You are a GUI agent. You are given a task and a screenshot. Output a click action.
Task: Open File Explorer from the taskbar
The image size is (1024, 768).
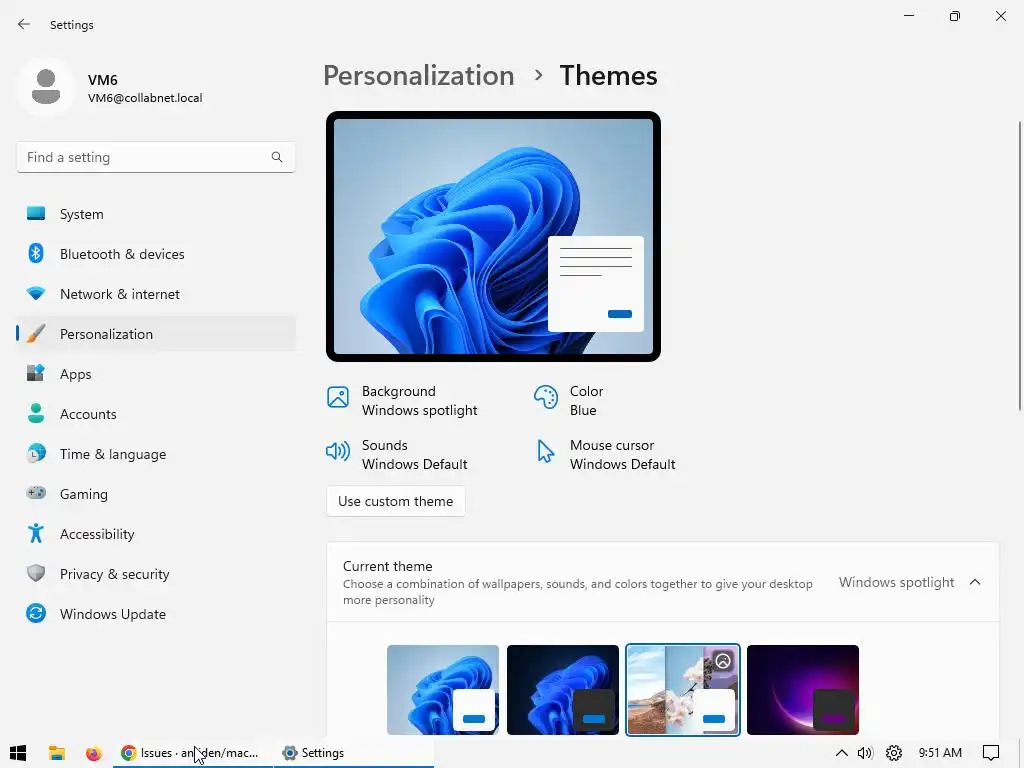pos(57,753)
